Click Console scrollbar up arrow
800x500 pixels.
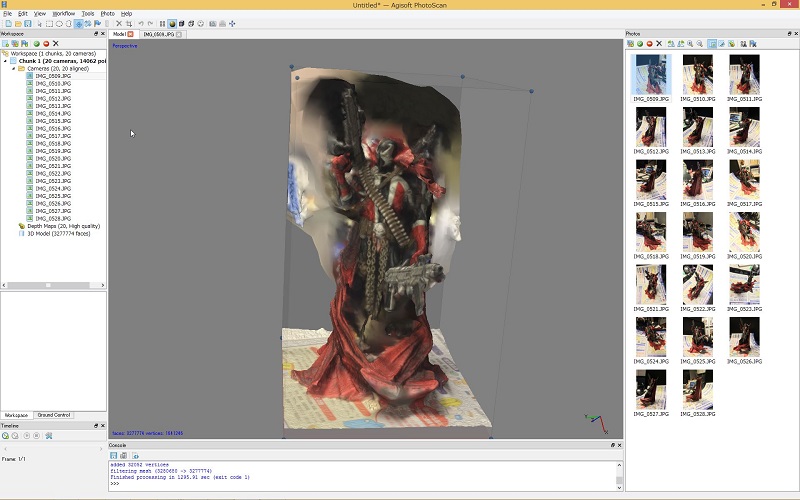pyautogui.click(x=619, y=465)
